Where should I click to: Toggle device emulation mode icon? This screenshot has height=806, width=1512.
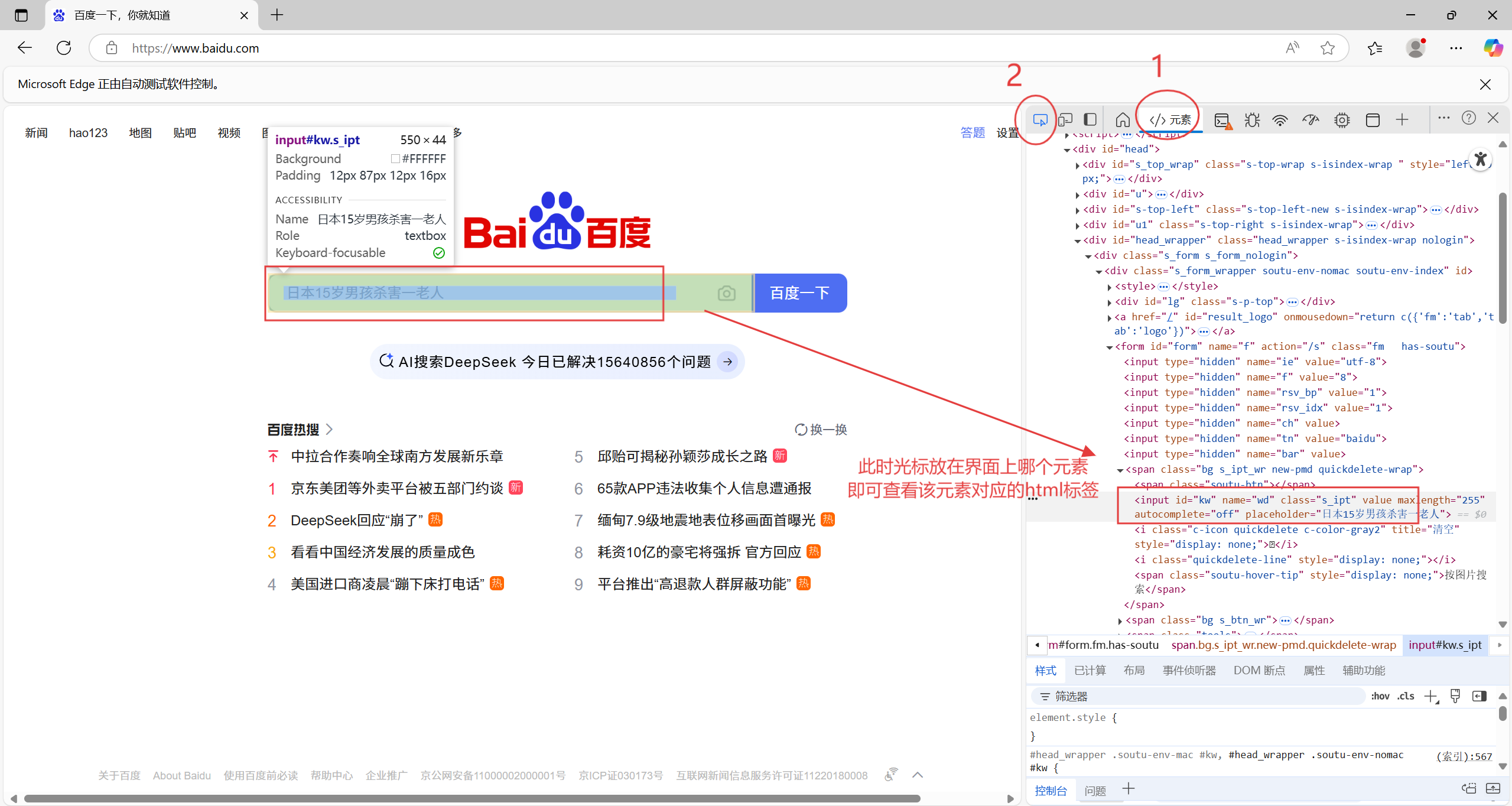click(x=1065, y=120)
